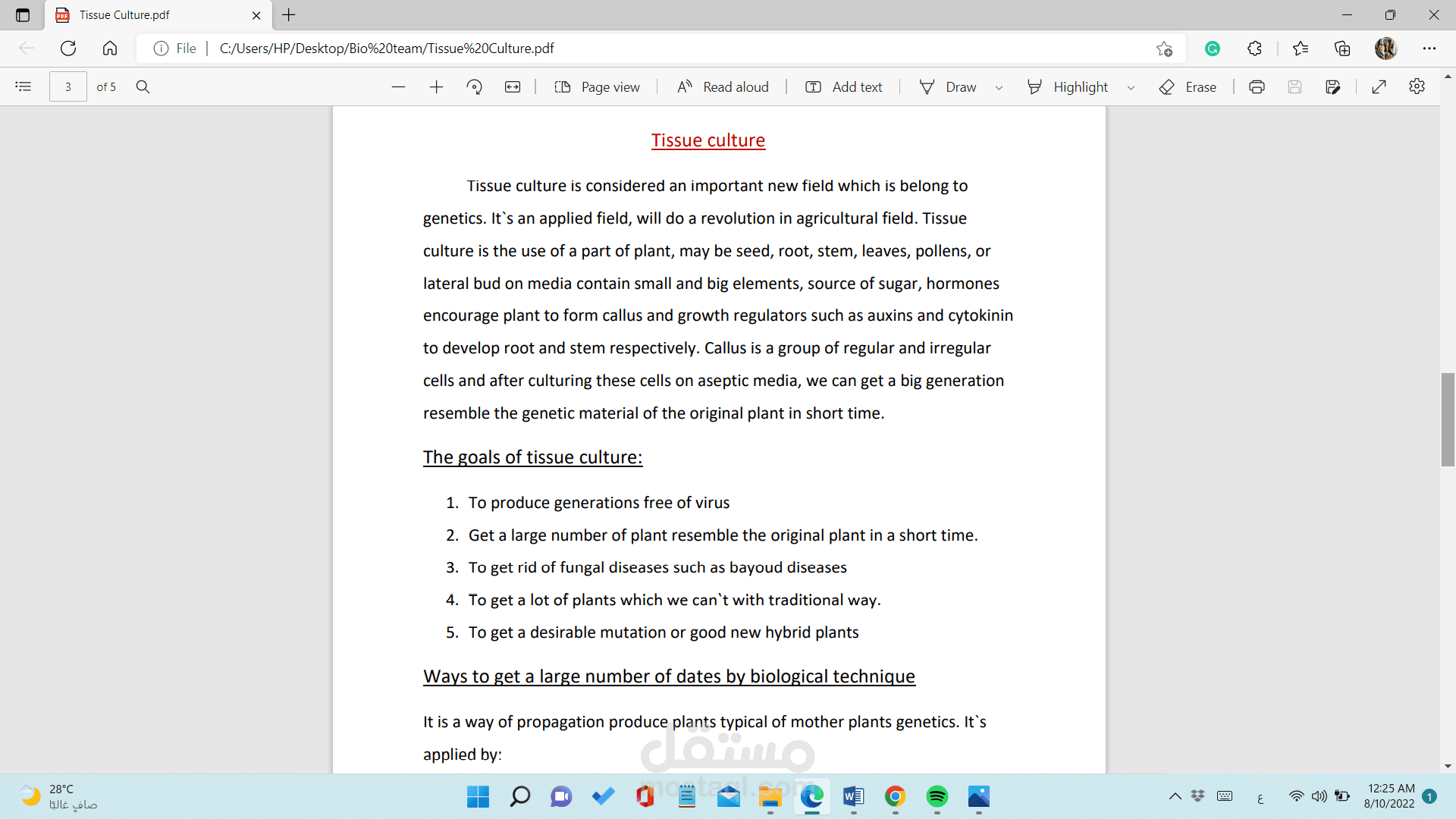Click the fit to width icon

tap(513, 87)
